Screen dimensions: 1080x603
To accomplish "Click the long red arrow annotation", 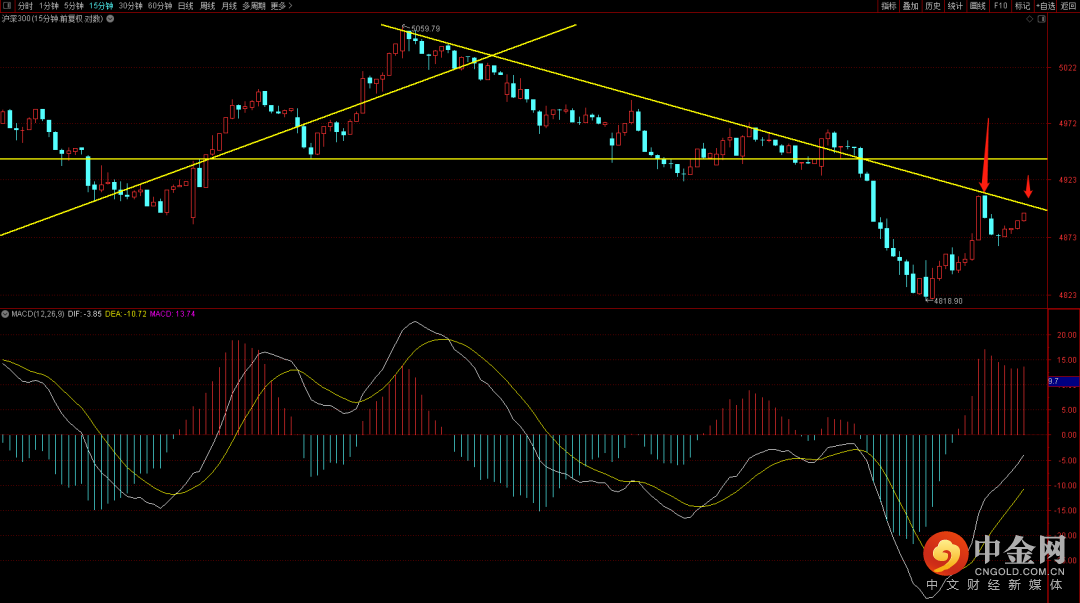I will point(986,155).
